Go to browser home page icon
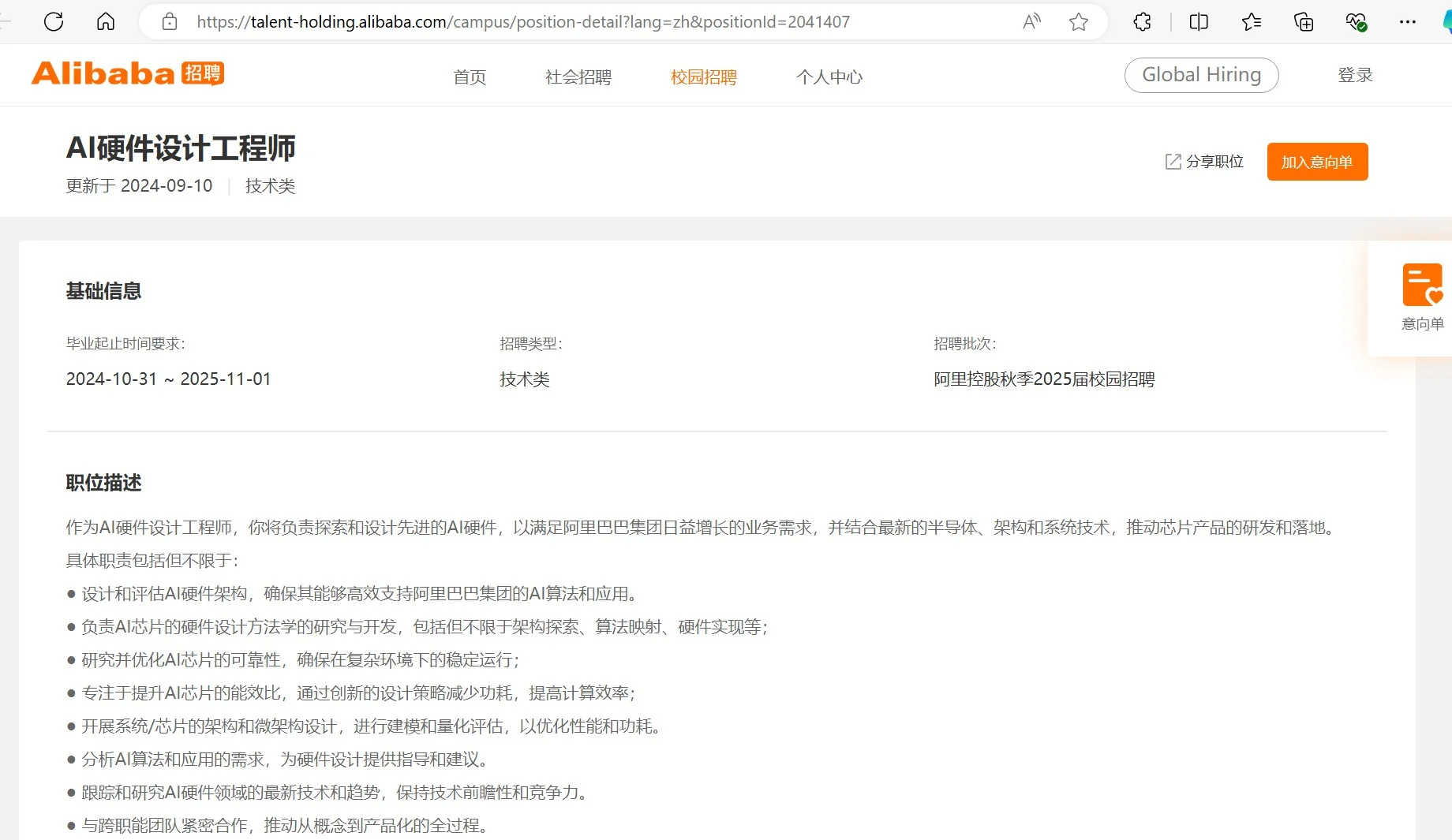The height and width of the screenshot is (840, 1452). [x=106, y=21]
